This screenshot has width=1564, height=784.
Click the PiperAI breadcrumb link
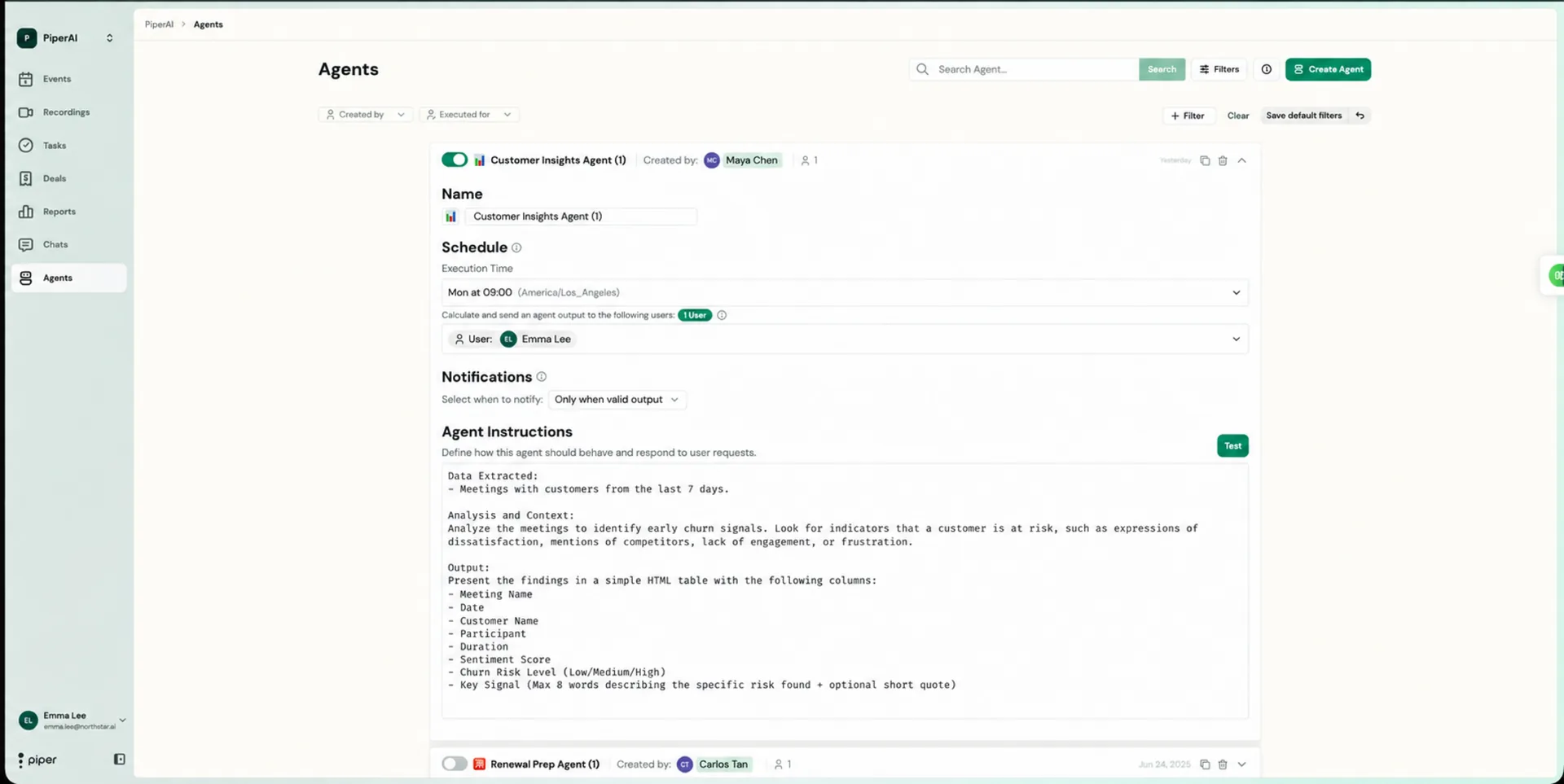pyautogui.click(x=159, y=24)
